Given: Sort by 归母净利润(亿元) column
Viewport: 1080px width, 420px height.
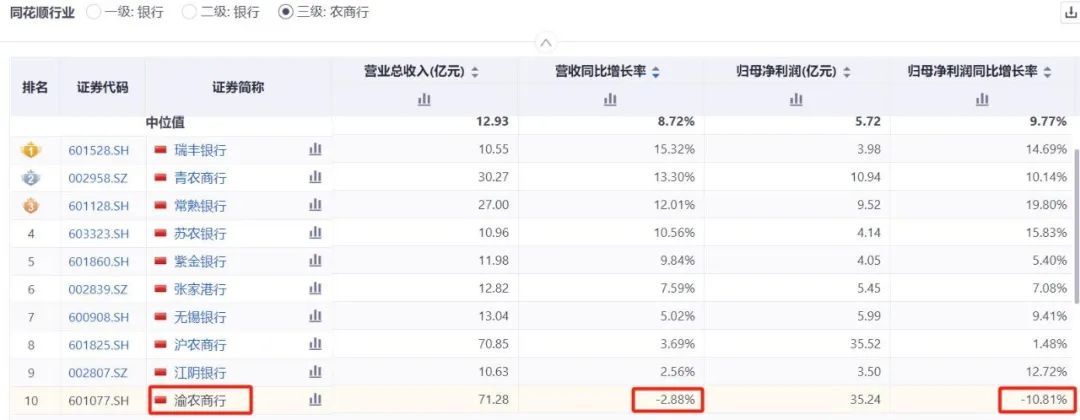Looking at the screenshot, I should (847, 72).
